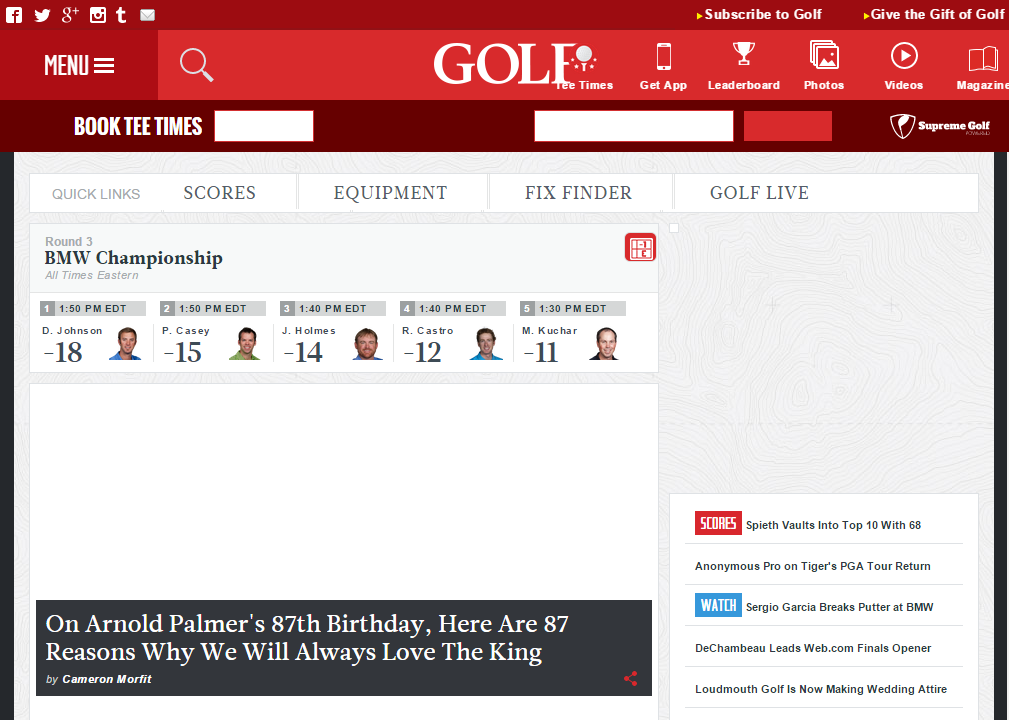Click P. Casey's score of -15
The width and height of the screenshot is (1009, 720).
(x=183, y=353)
